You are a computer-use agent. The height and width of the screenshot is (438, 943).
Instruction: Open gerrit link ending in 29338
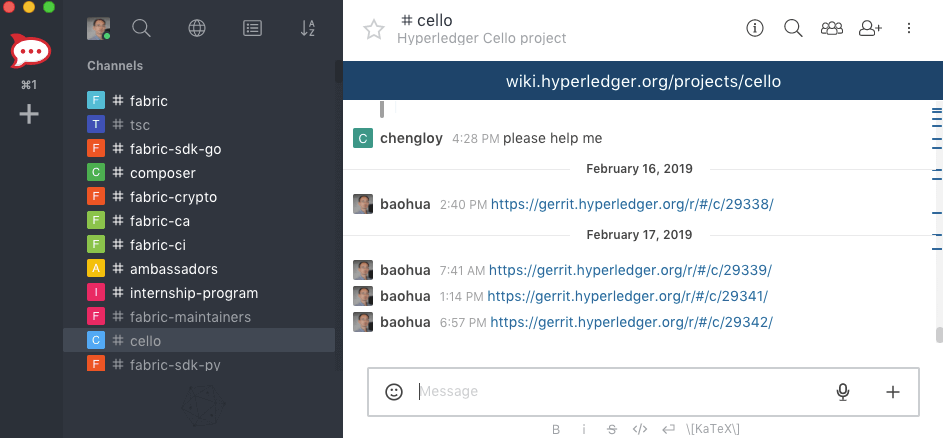tap(632, 204)
